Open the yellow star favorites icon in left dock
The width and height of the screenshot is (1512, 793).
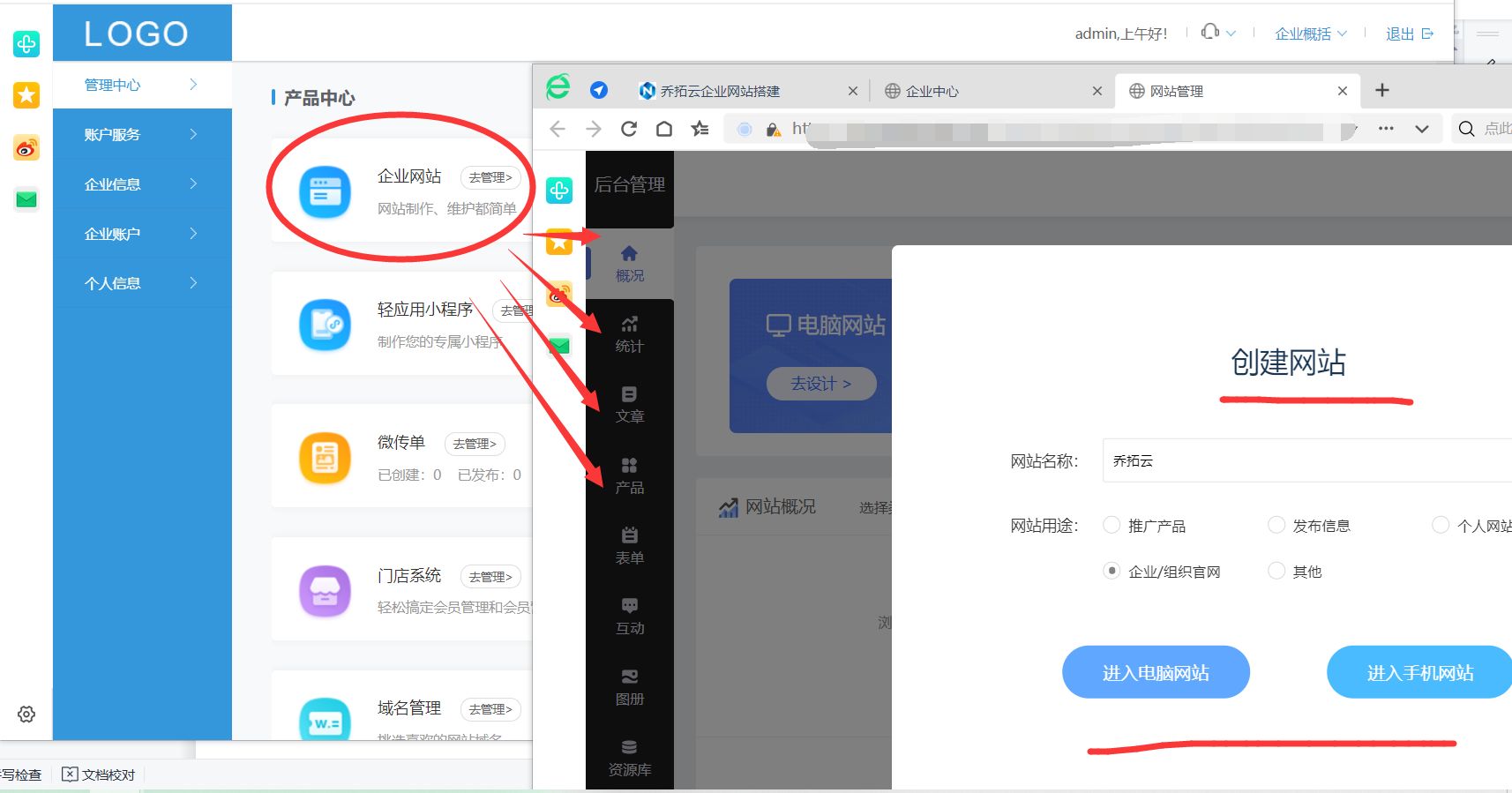[x=26, y=95]
